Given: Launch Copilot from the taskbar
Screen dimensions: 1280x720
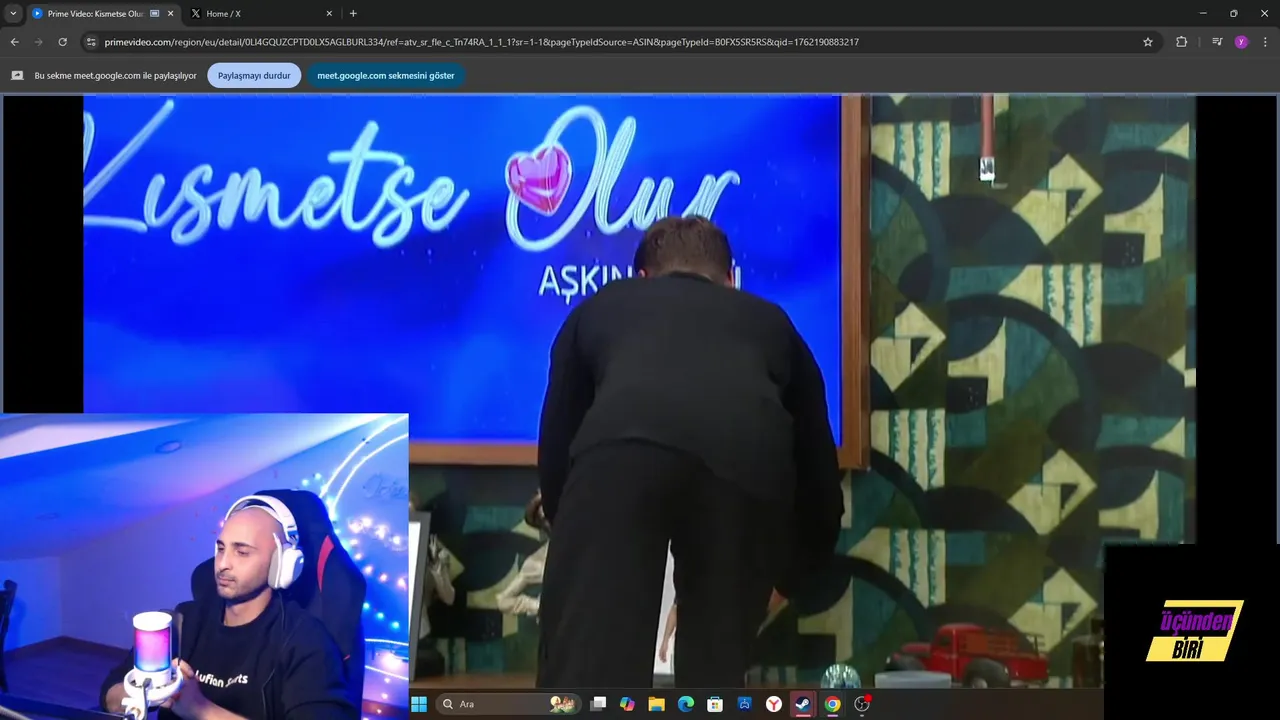Looking at the screenshot, I should 627,704.
